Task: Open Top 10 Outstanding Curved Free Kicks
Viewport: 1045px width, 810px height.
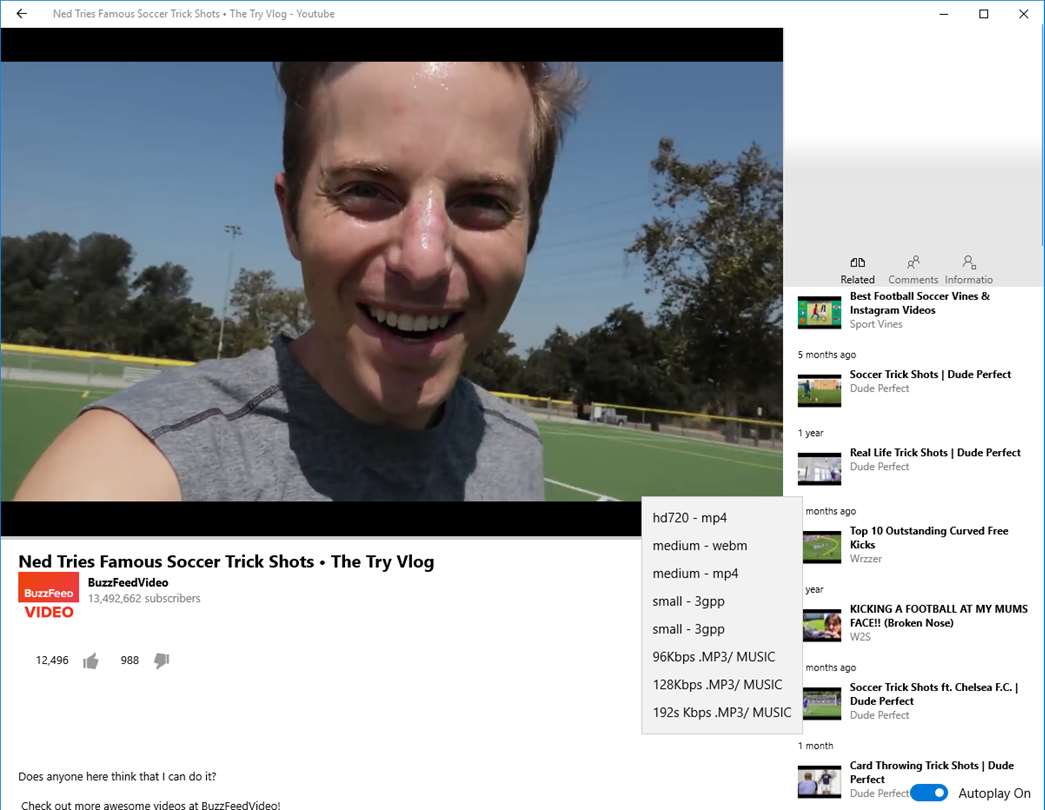Action: [x=928, y=537]
